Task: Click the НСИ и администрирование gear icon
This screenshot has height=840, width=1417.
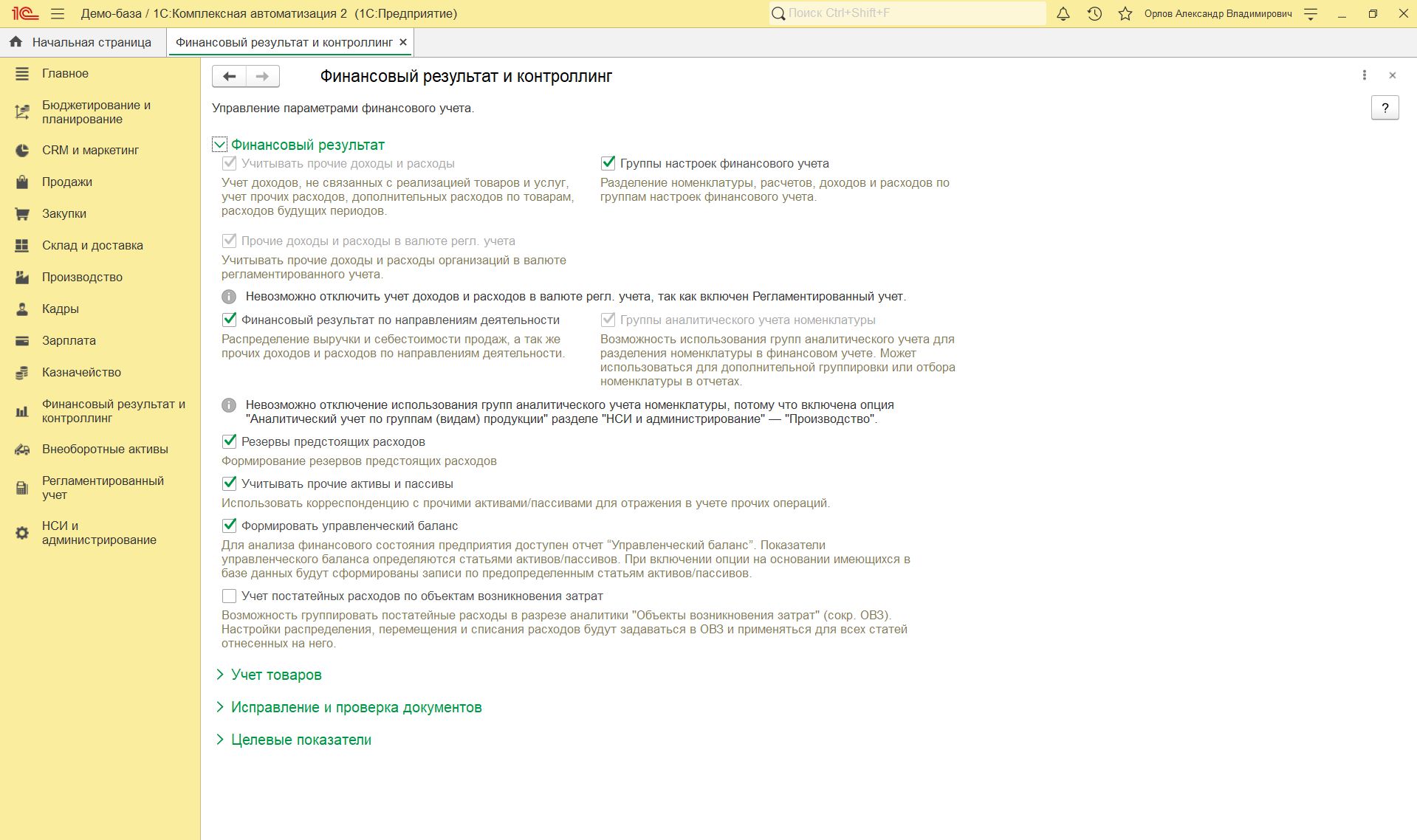Action: click(22, 533)
